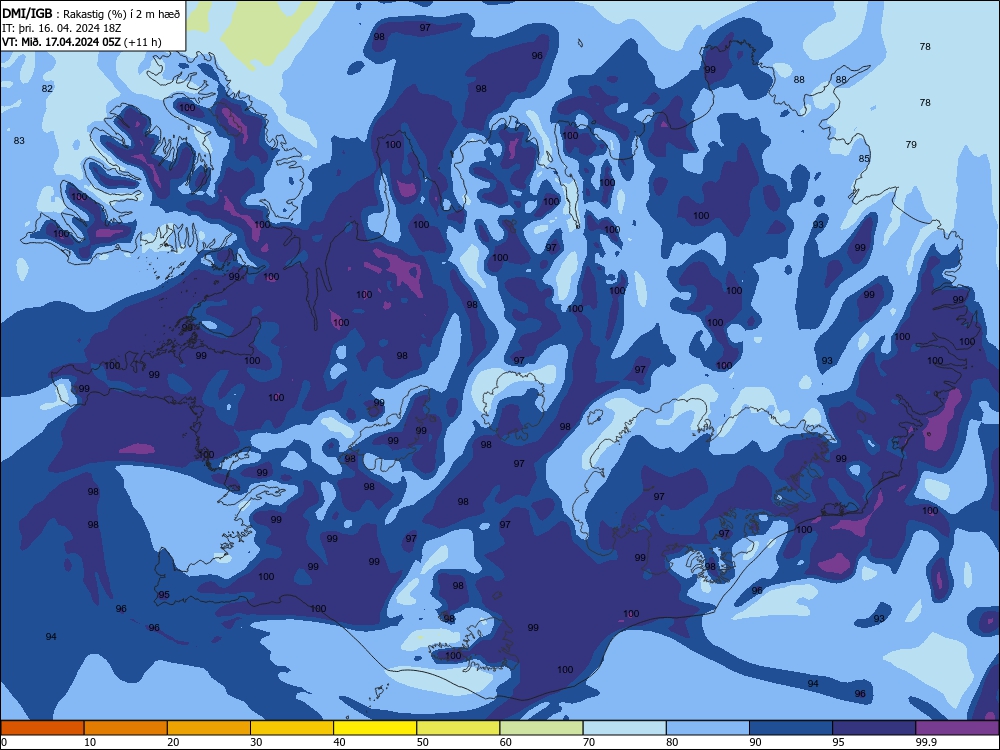Screen dimensions: 1000x750
Task: Choose the dark blue 90–95 legend swatch
Action: 791,728
